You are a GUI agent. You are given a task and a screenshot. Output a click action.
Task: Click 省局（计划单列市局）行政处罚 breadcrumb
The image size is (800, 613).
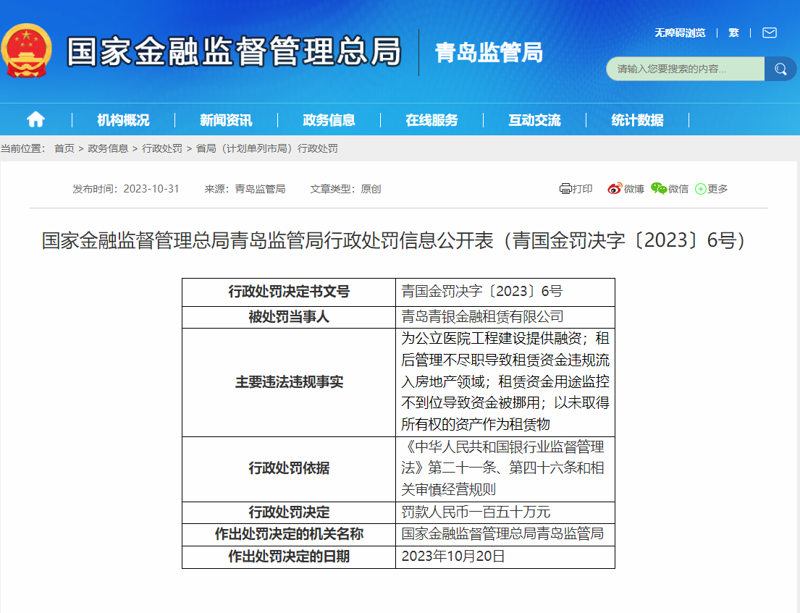[267, 149]
